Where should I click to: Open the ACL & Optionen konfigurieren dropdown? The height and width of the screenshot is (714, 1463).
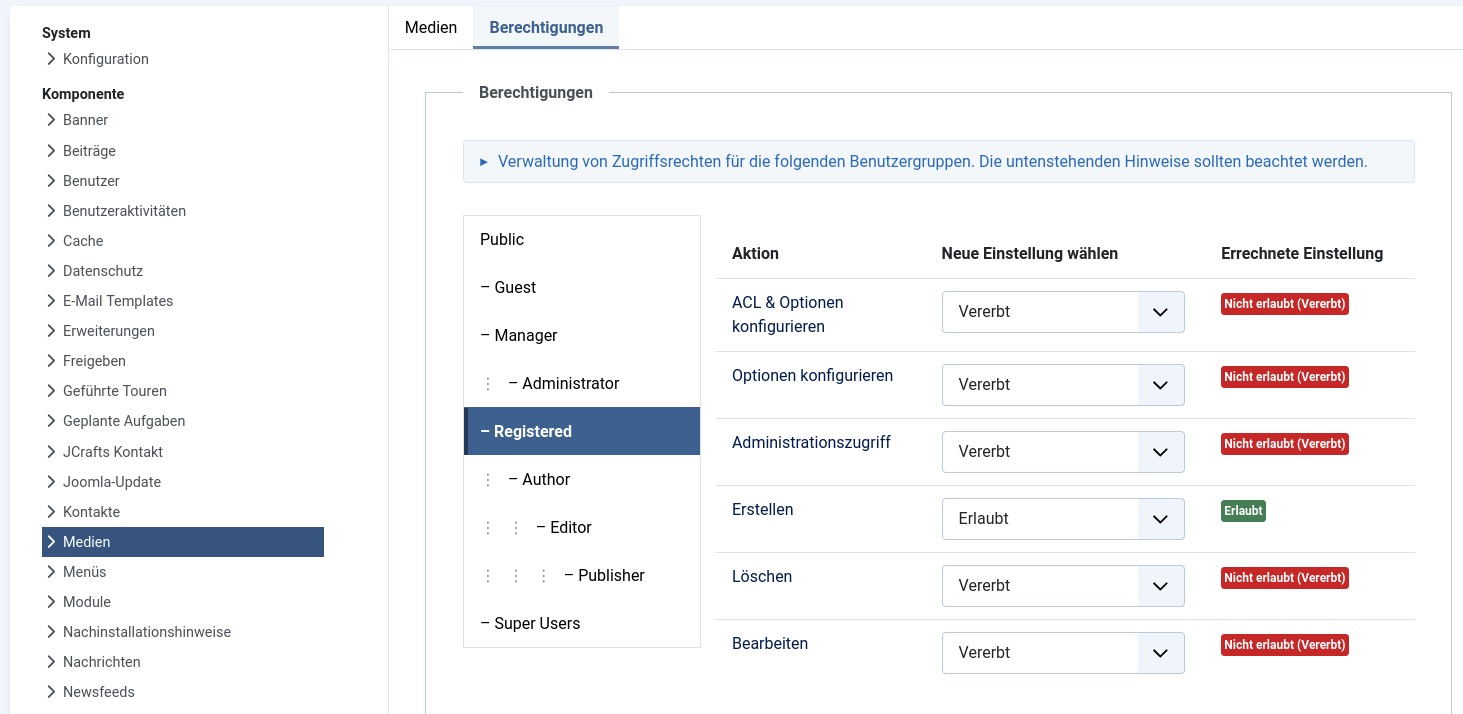[1062, 312]
